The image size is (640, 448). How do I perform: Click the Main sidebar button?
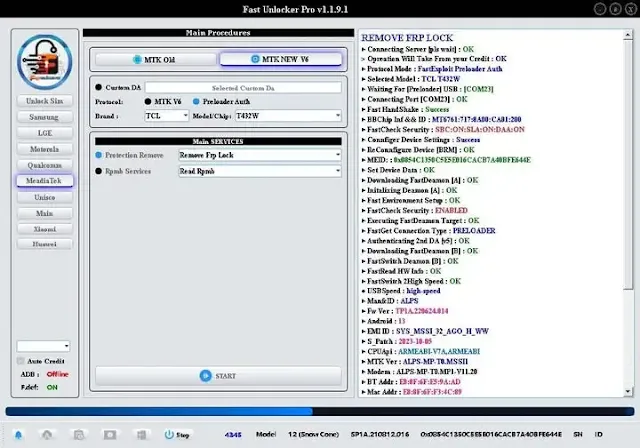45,213
